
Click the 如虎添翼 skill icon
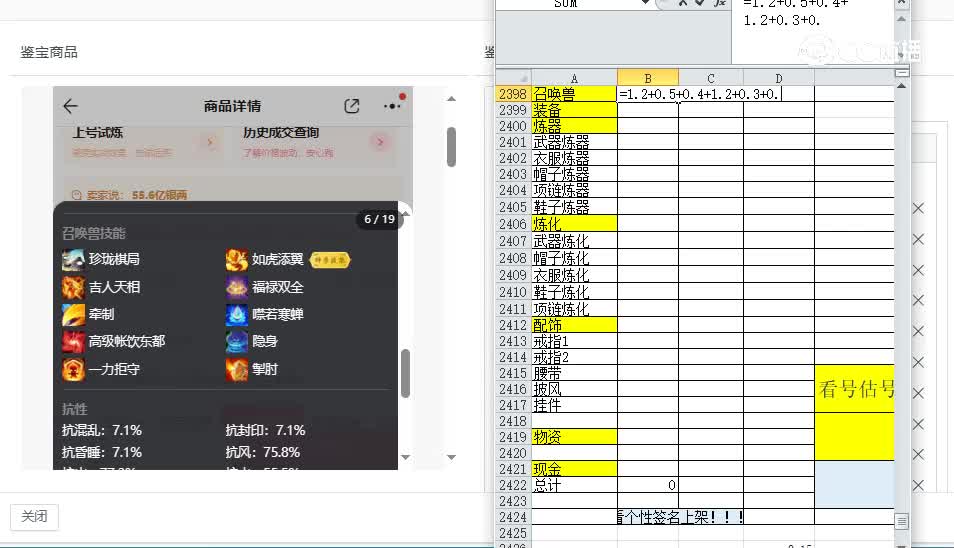click(237, 260)
